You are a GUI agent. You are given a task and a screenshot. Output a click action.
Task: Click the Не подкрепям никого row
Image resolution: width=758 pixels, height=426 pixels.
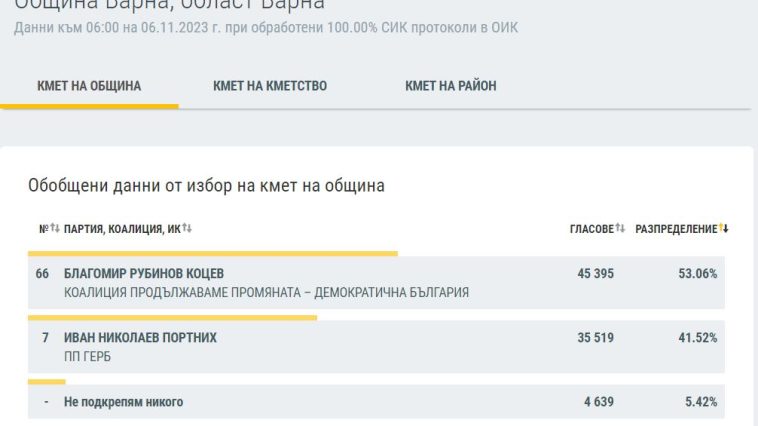[x=123, y=402]
